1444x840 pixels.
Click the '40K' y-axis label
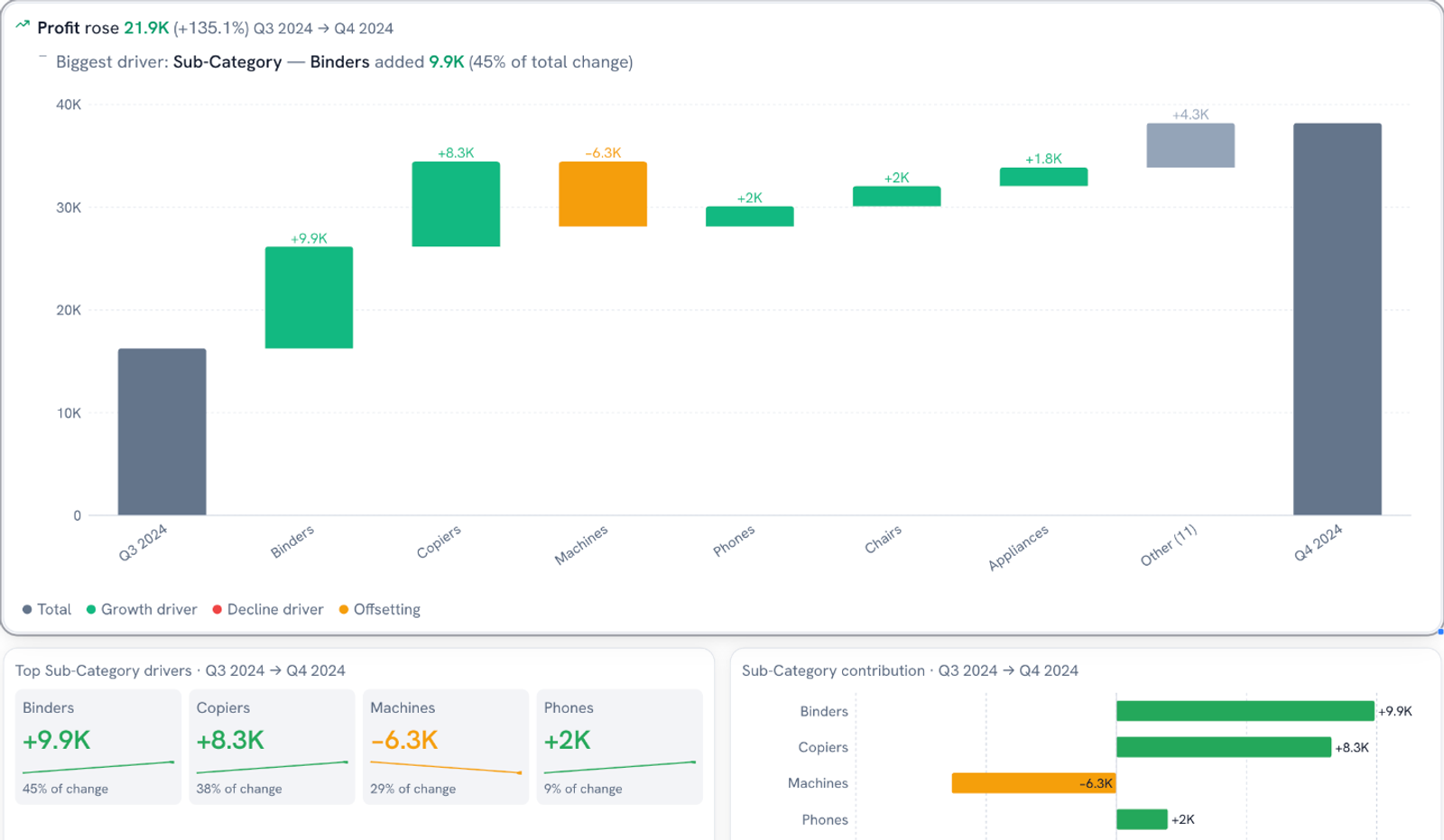pos(69,105)
